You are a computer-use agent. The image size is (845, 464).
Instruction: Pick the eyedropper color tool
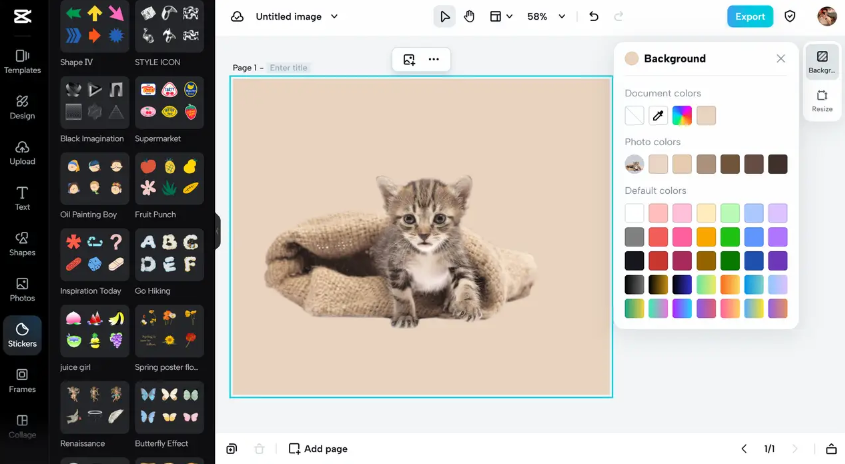(x=658, y=116)
